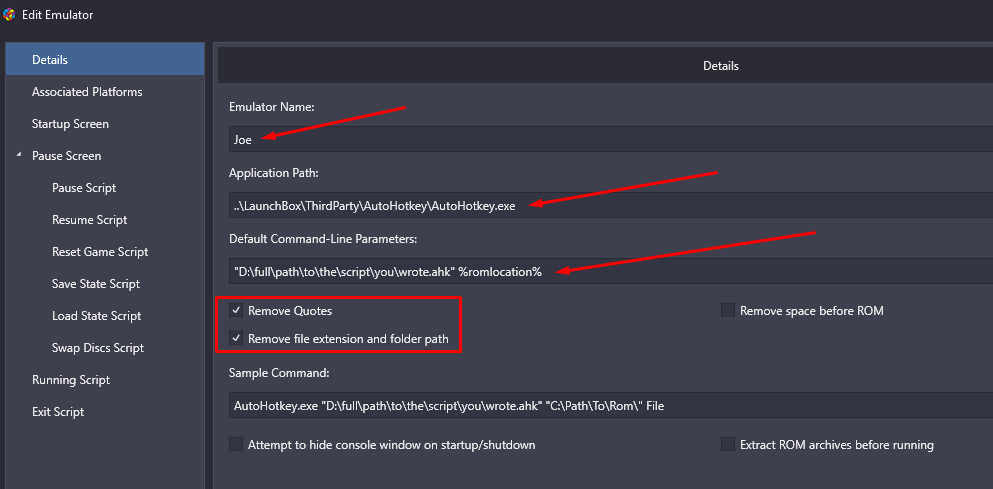The height and width of the screenshot is (489, 993).
Task: Uncheck the Remove Quotes checkbox
Action: [236, 310]
